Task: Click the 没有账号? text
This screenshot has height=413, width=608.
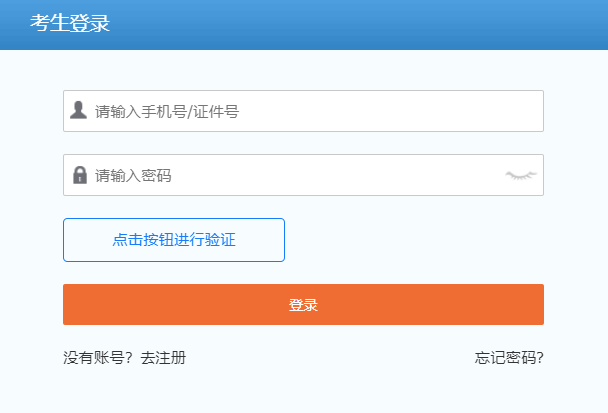Action: (98, 358)
